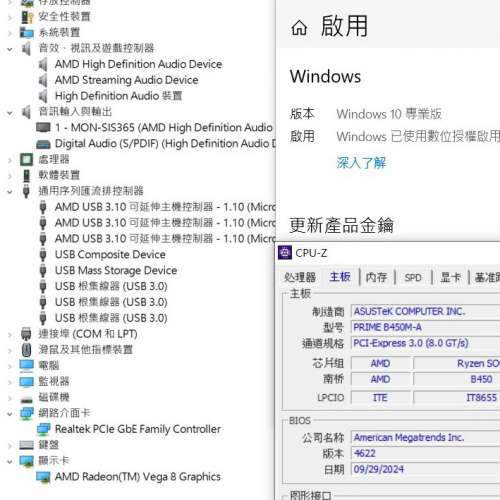Screen dimensions: 500x500
Task: Click the 監視器 monitor icon
Action: coord(26,382)
